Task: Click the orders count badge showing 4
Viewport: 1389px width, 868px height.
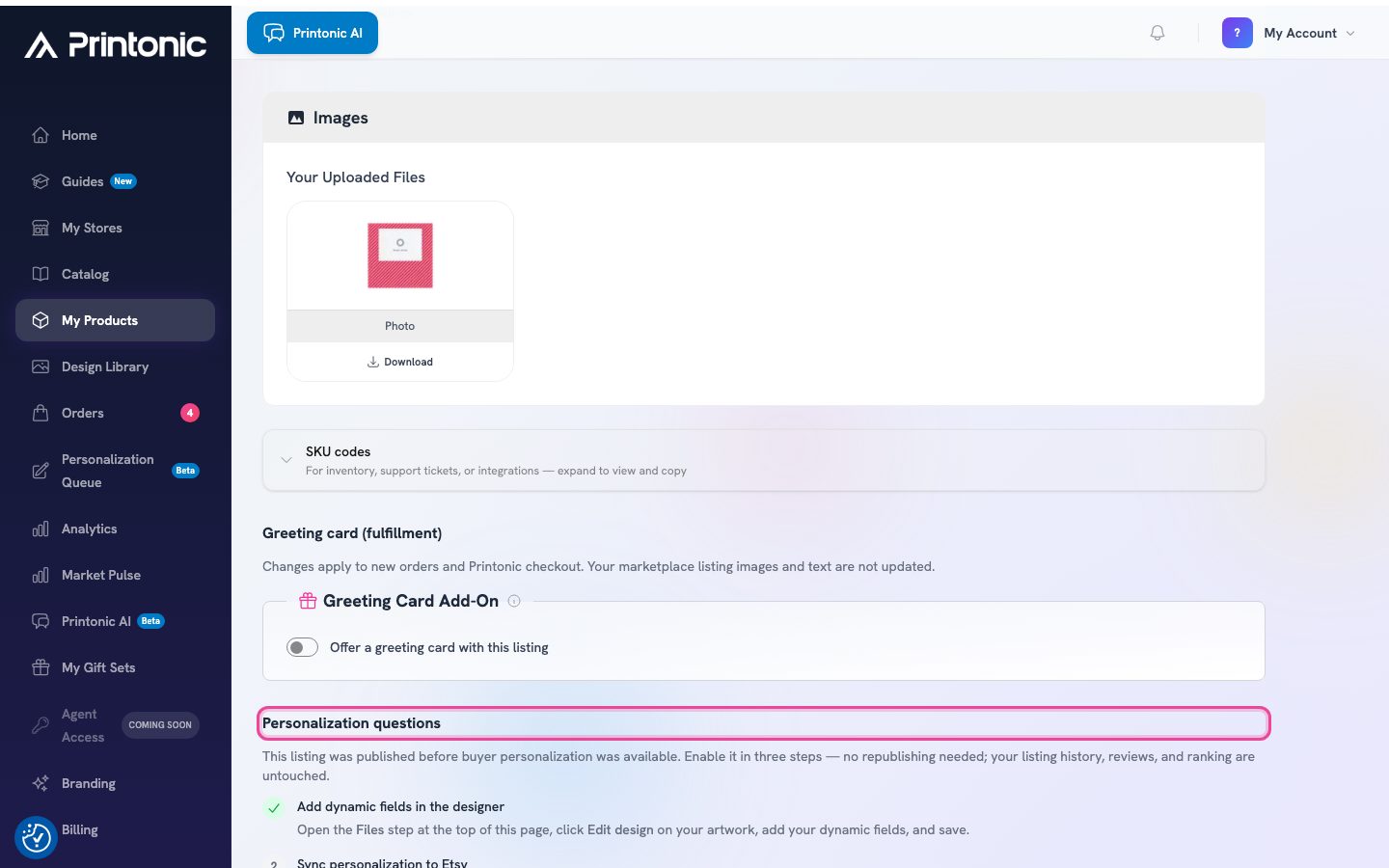Action: coord(190,413)
